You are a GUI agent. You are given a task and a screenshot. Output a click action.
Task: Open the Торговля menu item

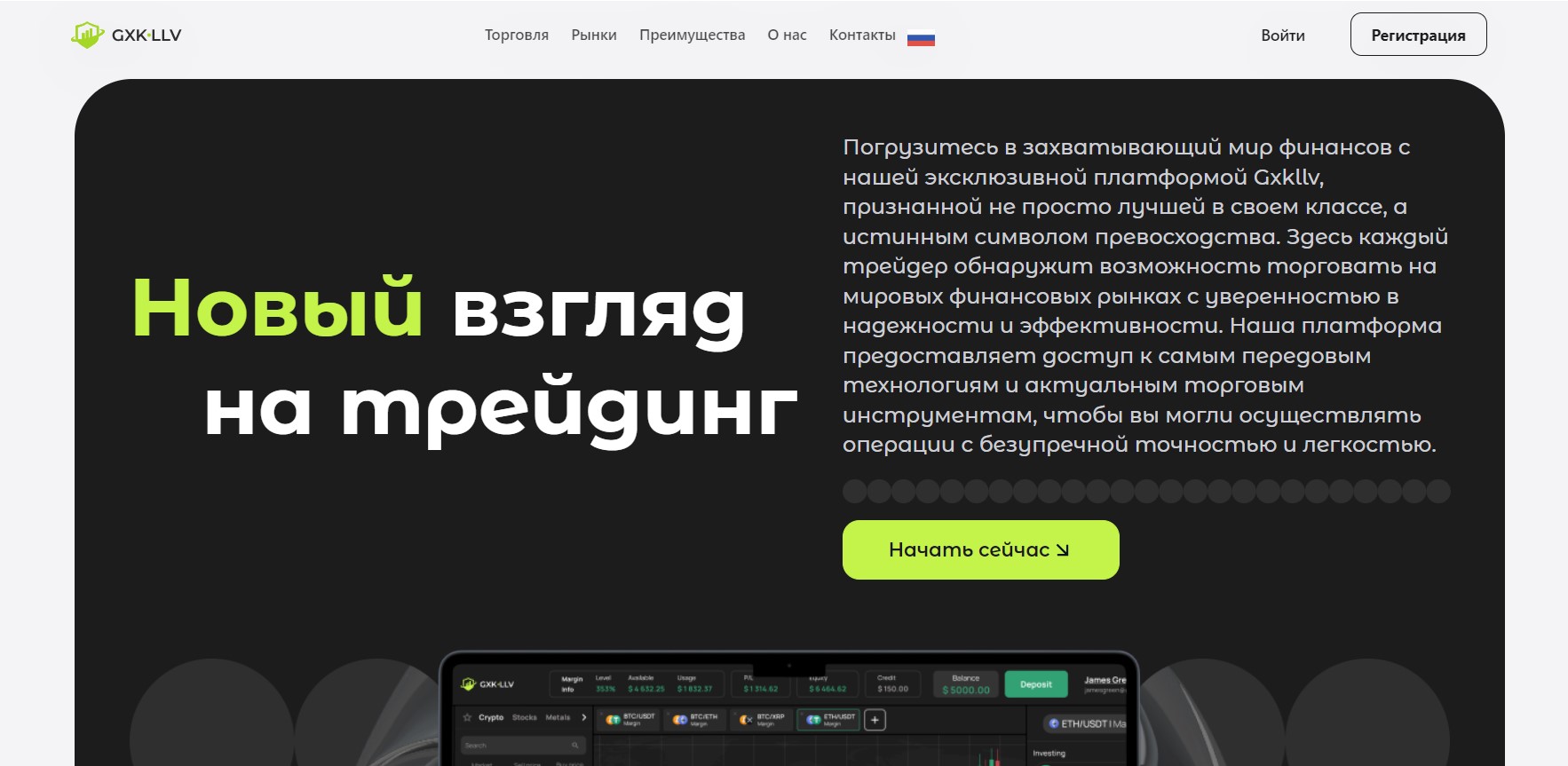(x=517, y=36)
